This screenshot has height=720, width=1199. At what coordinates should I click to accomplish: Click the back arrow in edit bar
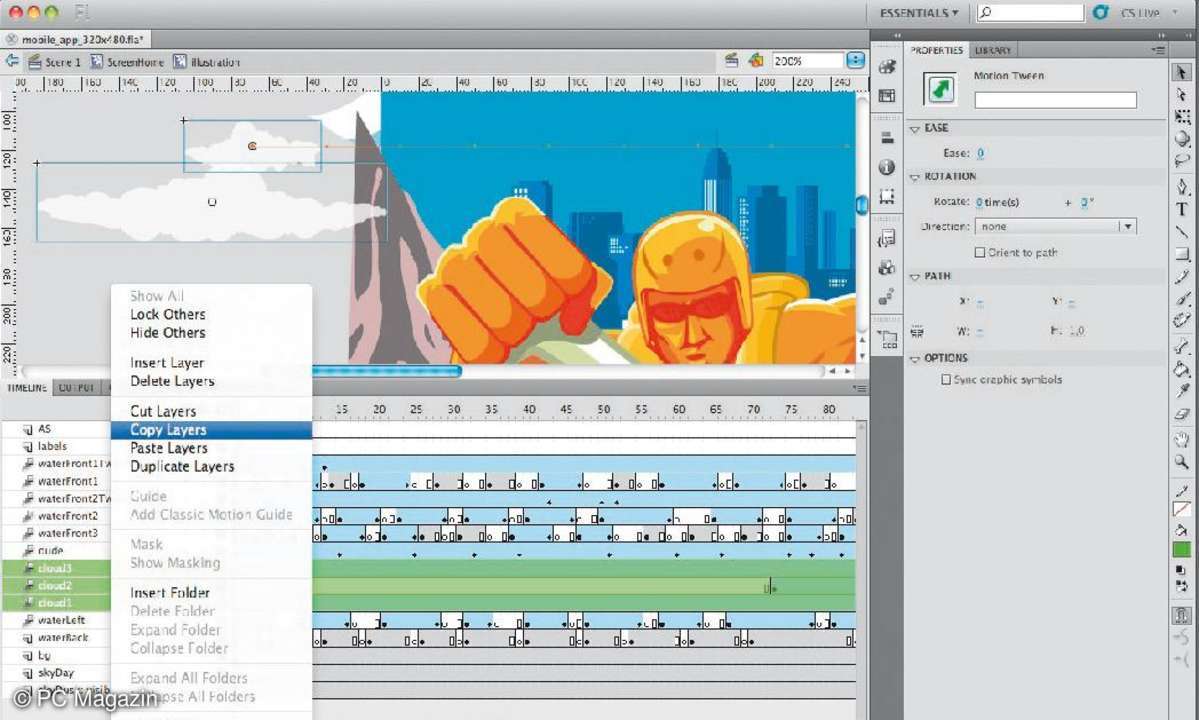[x=12, y=61]
